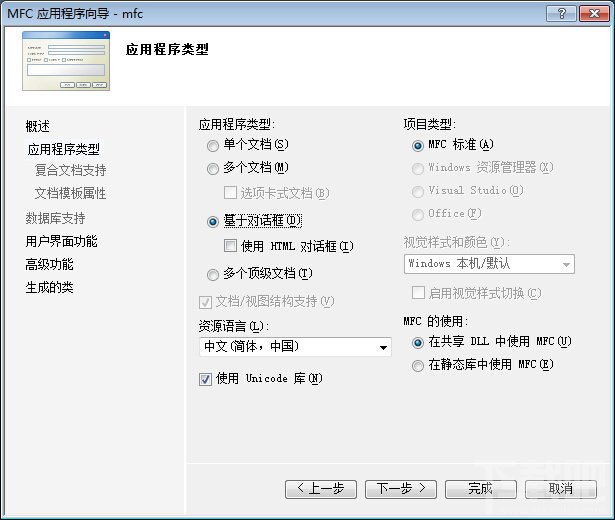
Task: Click the dialog preview thumbnail image
Action: pos(66,61)
